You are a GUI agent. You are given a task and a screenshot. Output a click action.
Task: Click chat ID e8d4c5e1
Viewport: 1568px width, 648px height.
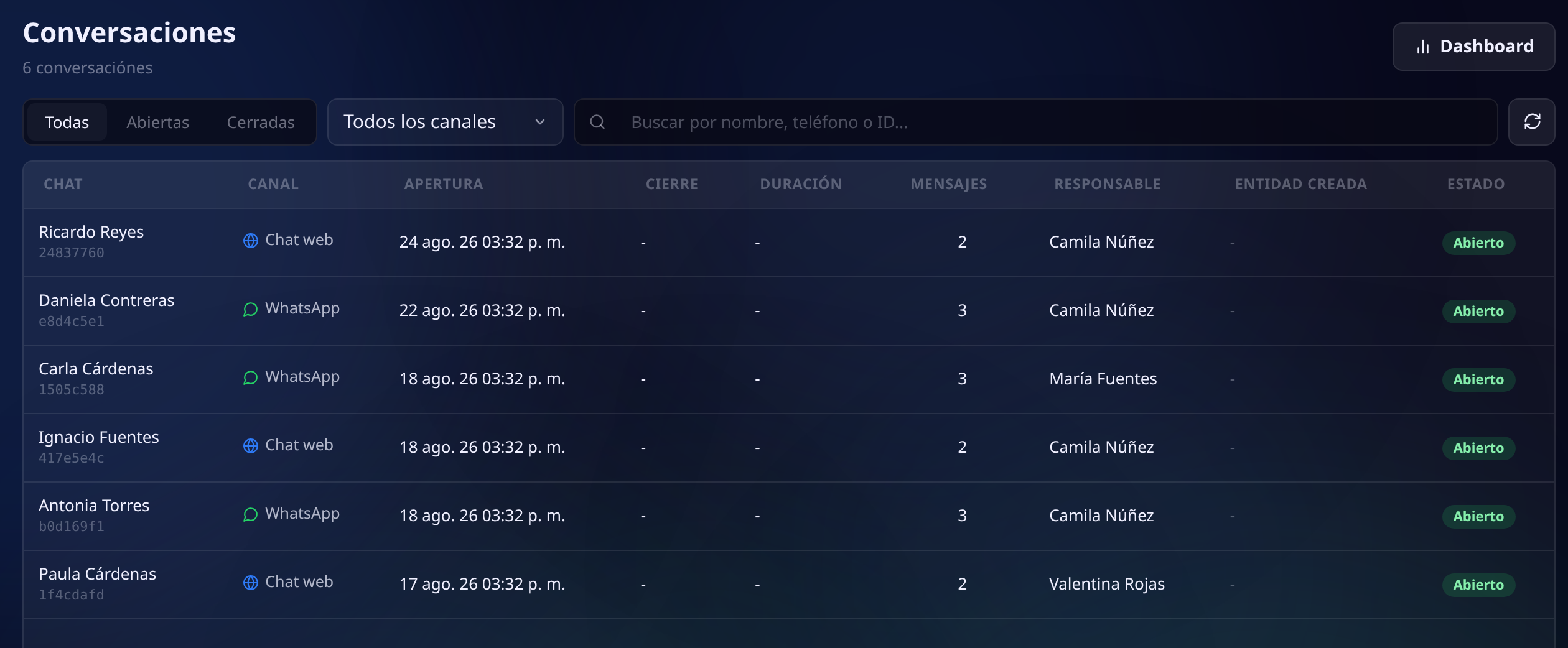tap(72, 322)
